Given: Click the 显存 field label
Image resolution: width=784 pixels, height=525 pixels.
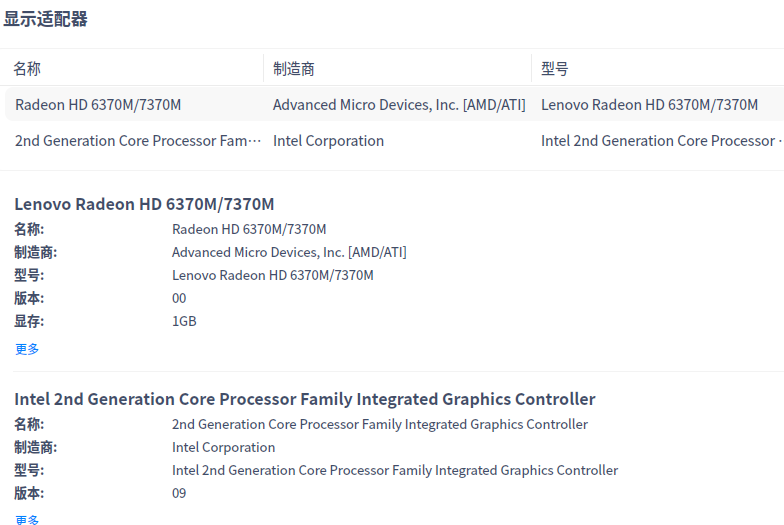Looking at the screenshot, I should [29, 321].
